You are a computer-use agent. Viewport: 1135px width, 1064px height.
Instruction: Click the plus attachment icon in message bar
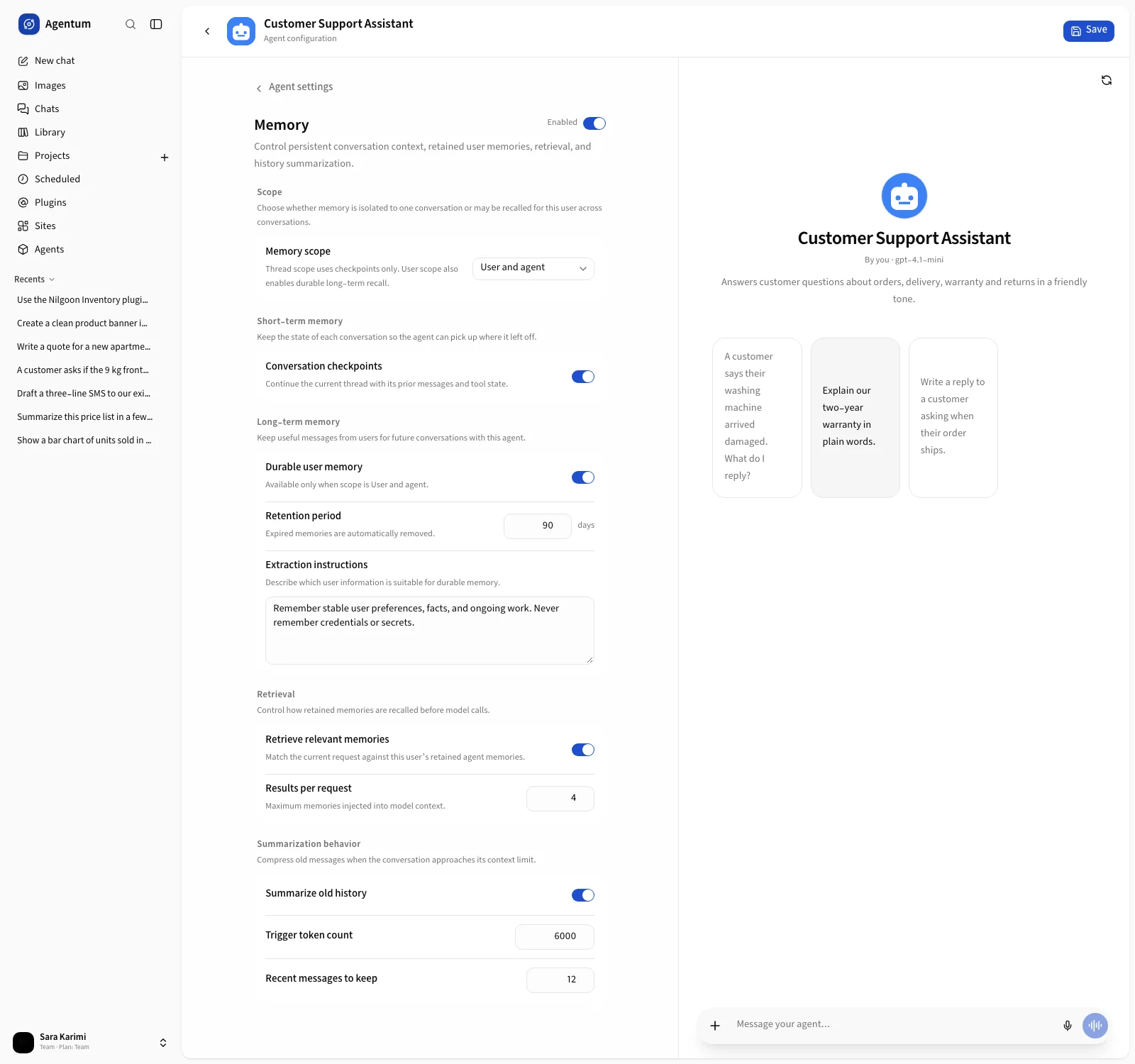(715, 1026)
